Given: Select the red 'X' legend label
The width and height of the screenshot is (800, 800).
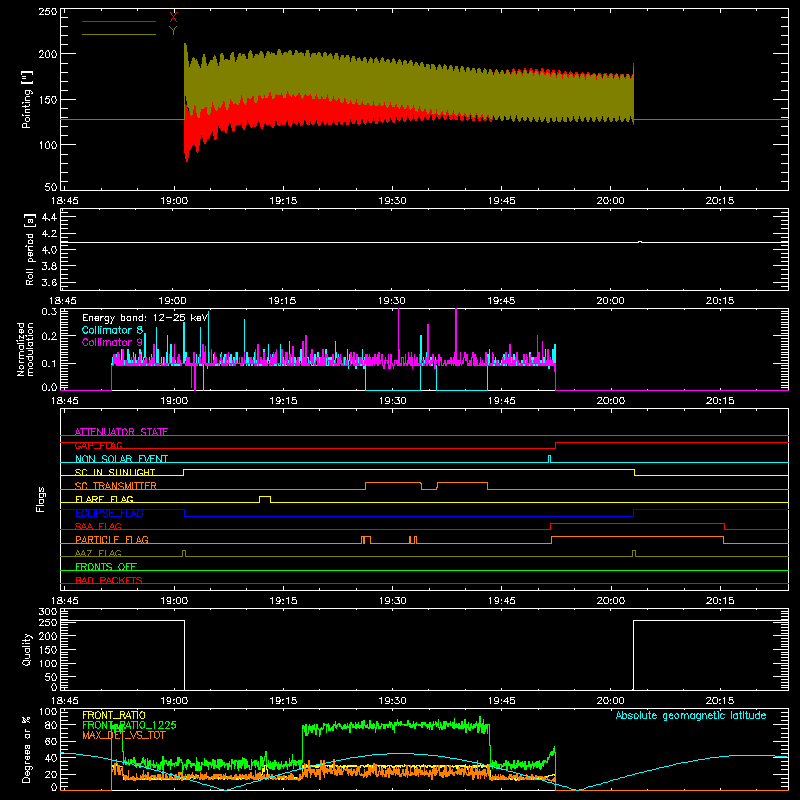Looking at the screenshot, I should tap(173, 18).
